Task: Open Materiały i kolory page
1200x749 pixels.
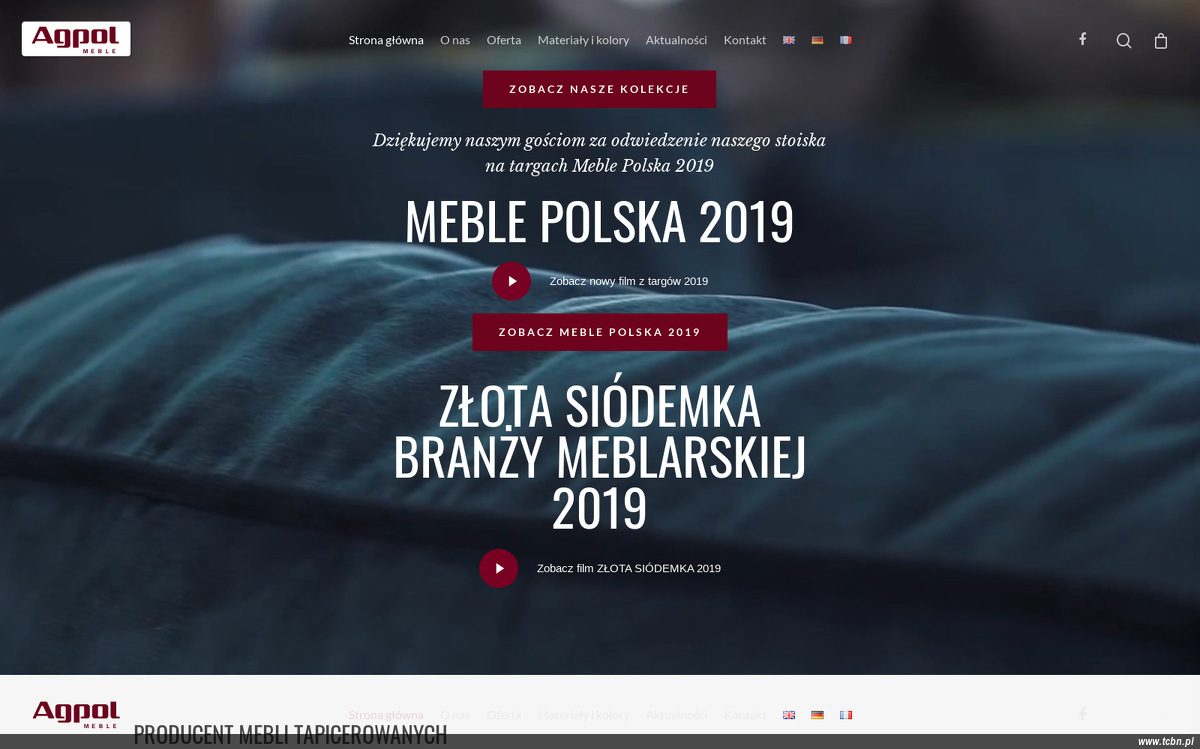Action: click(x=583, y=40)
